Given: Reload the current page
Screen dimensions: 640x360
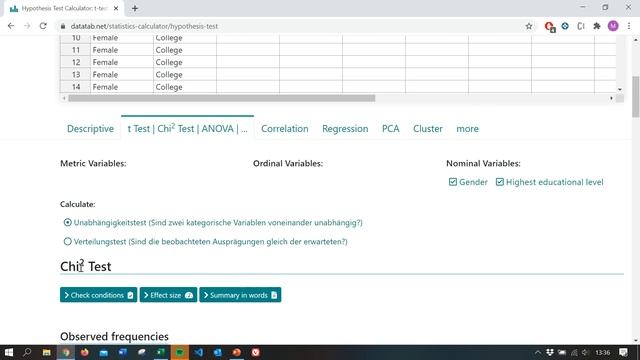Looking at the screenshot, I should point(43,26).
